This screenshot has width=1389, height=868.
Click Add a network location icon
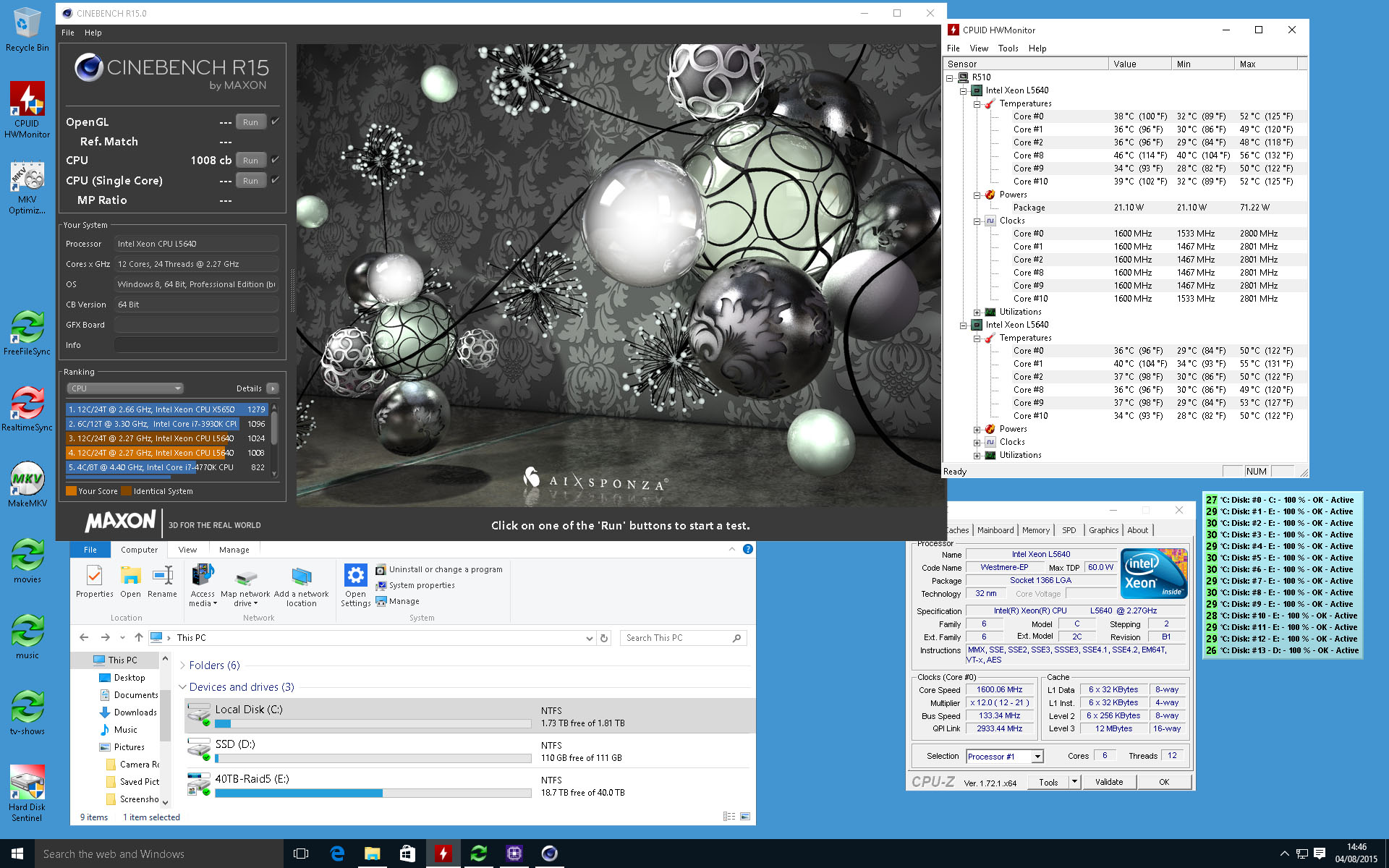click(x=301, y=577)
